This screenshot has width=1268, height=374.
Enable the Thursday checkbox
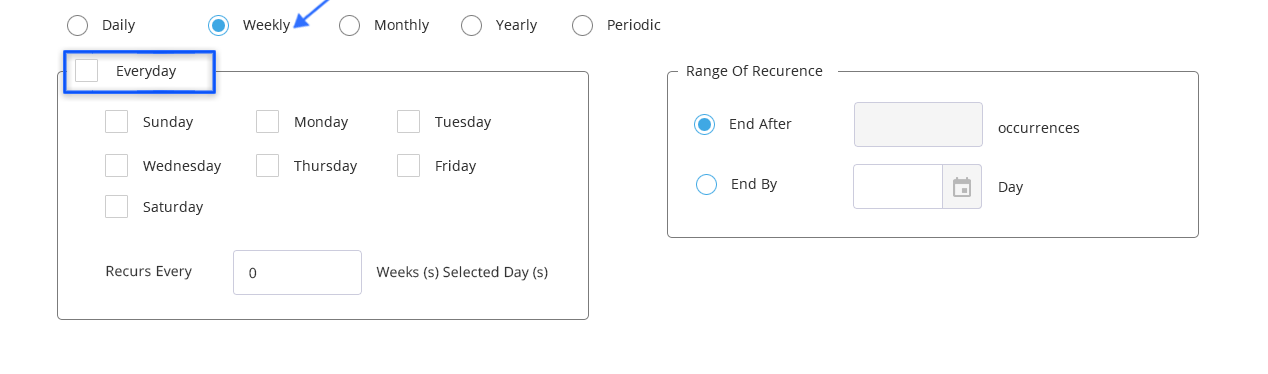[x=268, y=166]
